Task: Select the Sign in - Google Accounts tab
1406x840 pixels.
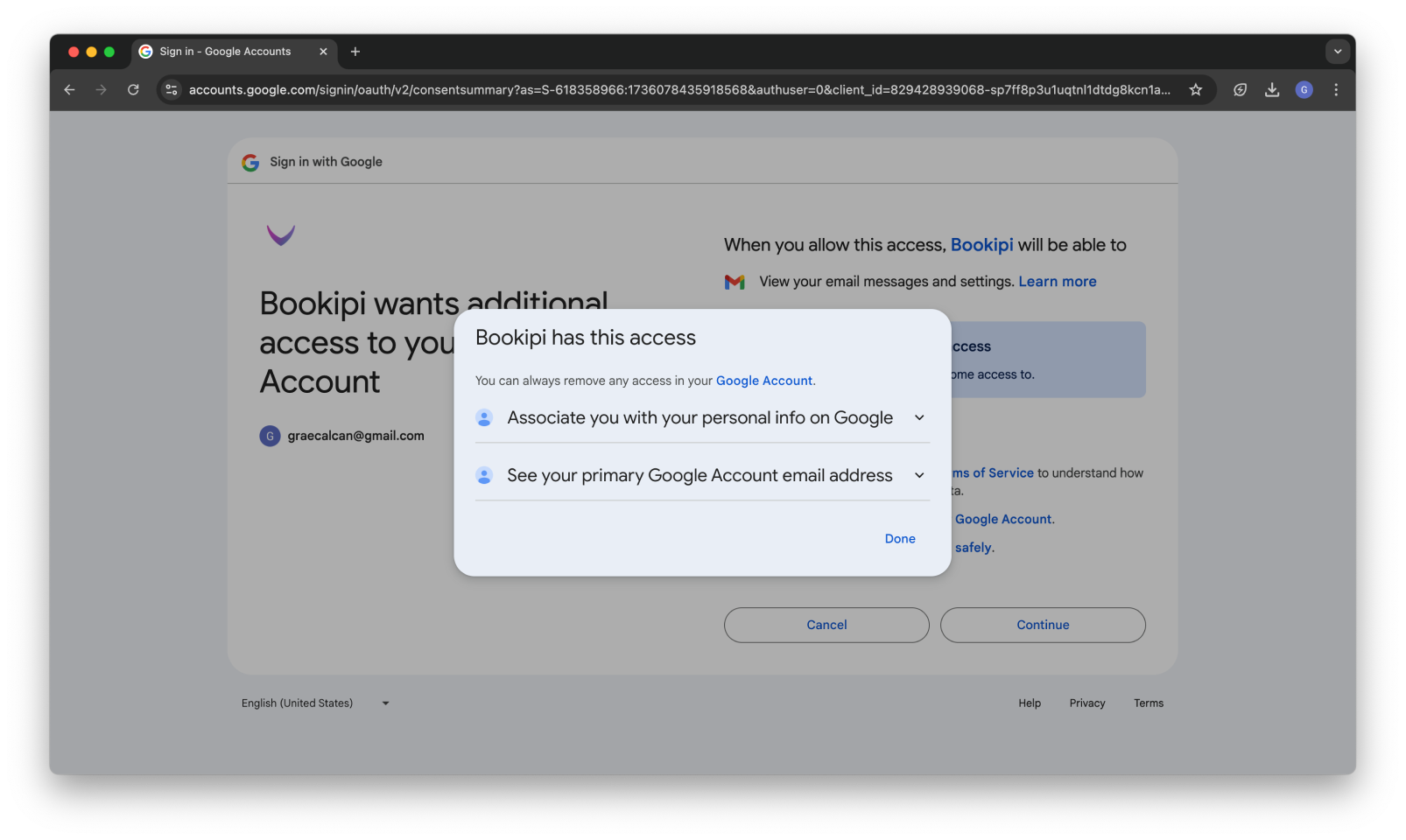Action: pos(223,52)
